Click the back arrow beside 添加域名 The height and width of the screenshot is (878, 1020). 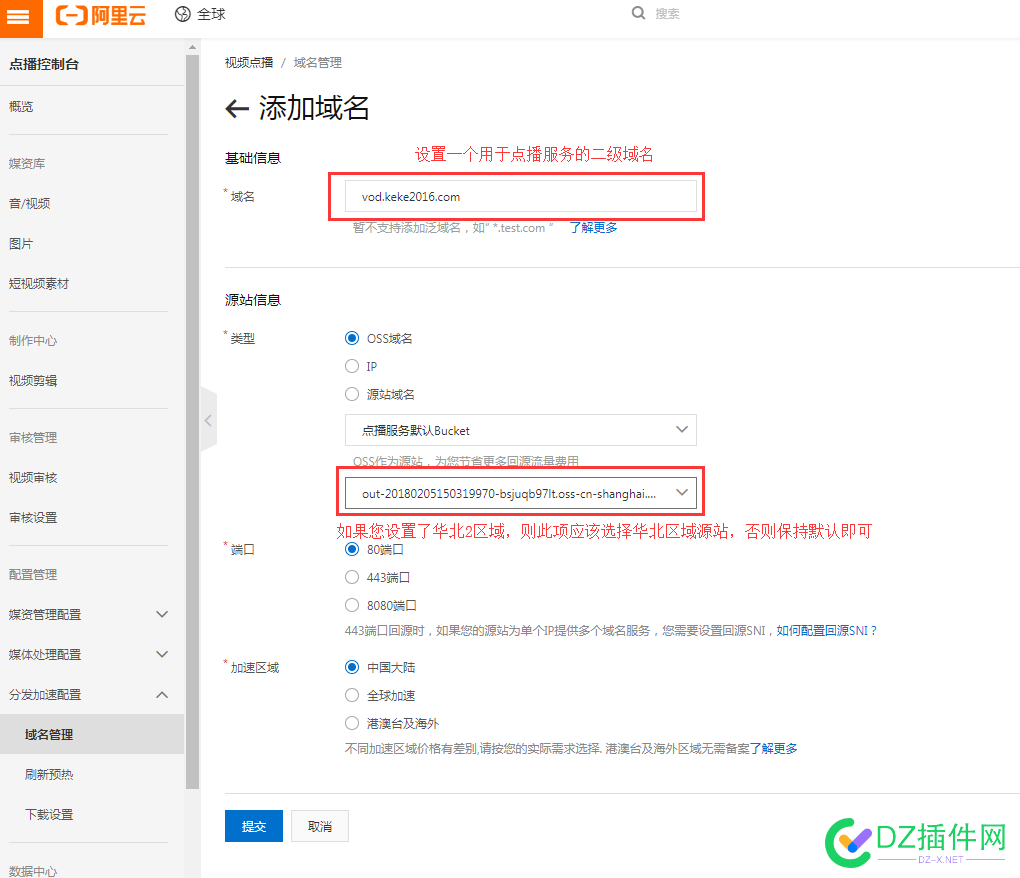[237, 109]
